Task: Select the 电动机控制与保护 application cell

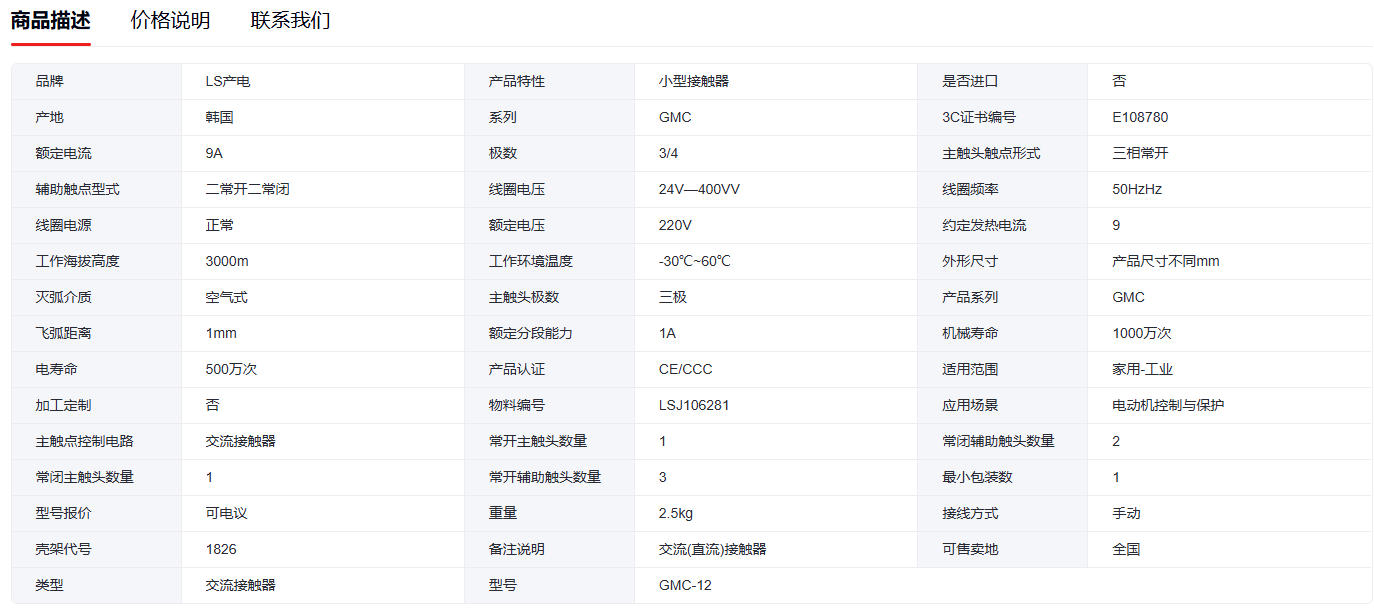Action: pyautogui.click(x=1168, y=405)
